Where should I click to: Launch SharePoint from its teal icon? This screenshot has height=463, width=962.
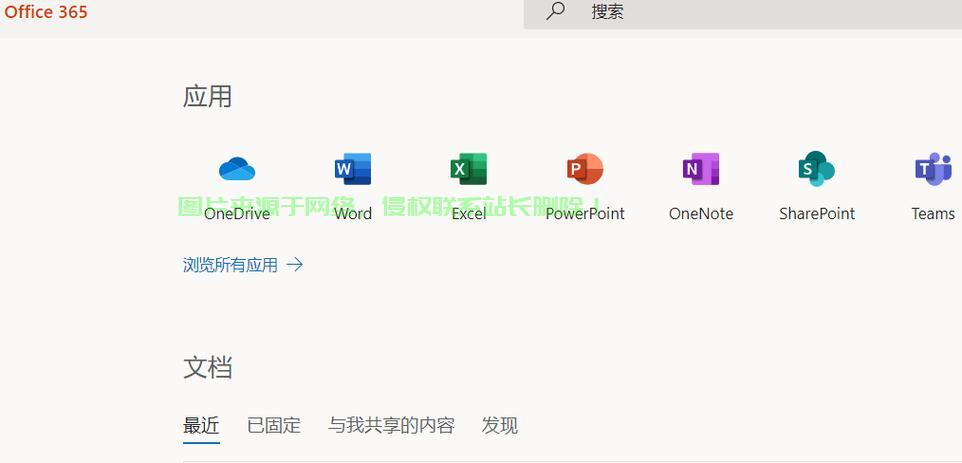tap(817, 169)
